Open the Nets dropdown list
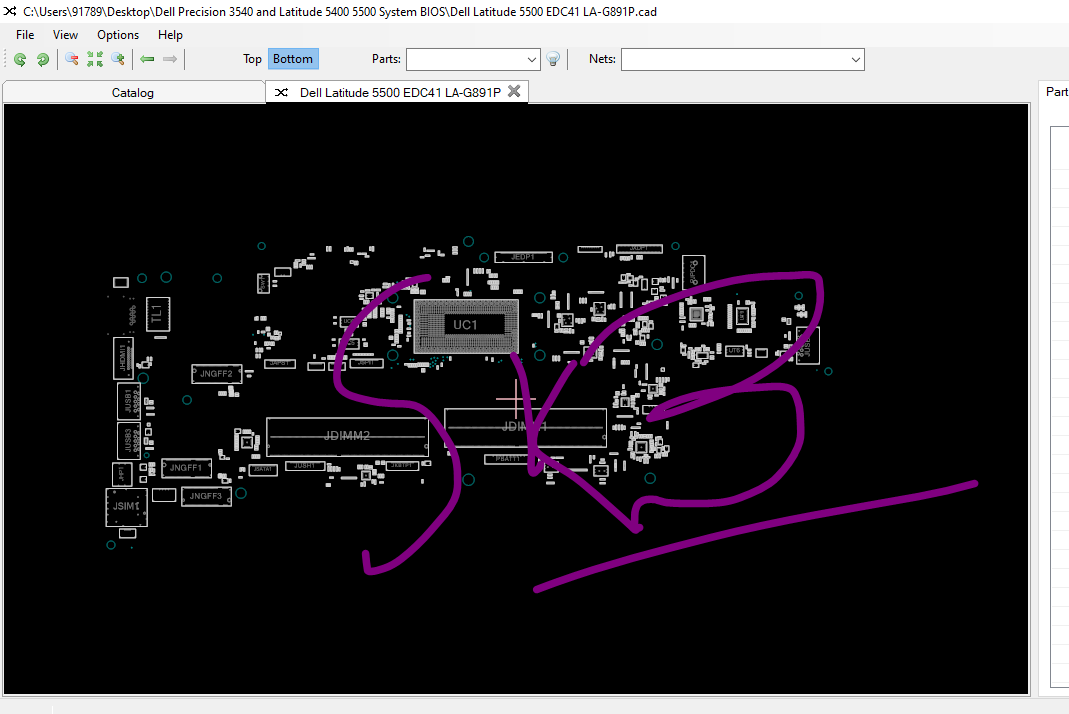Screen dimensions: 1069x714 pyautogui.click(x=856, y=60)
